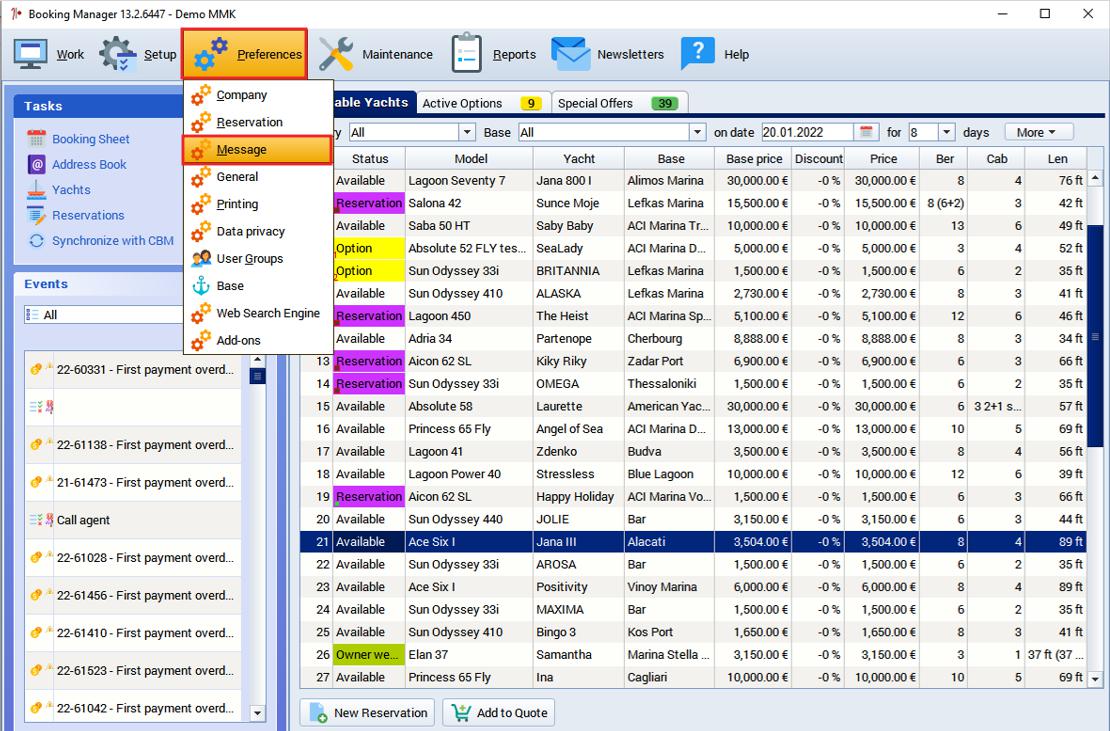Select event 22-61138 First payment overdue
1110x731 pixels.
134,445
